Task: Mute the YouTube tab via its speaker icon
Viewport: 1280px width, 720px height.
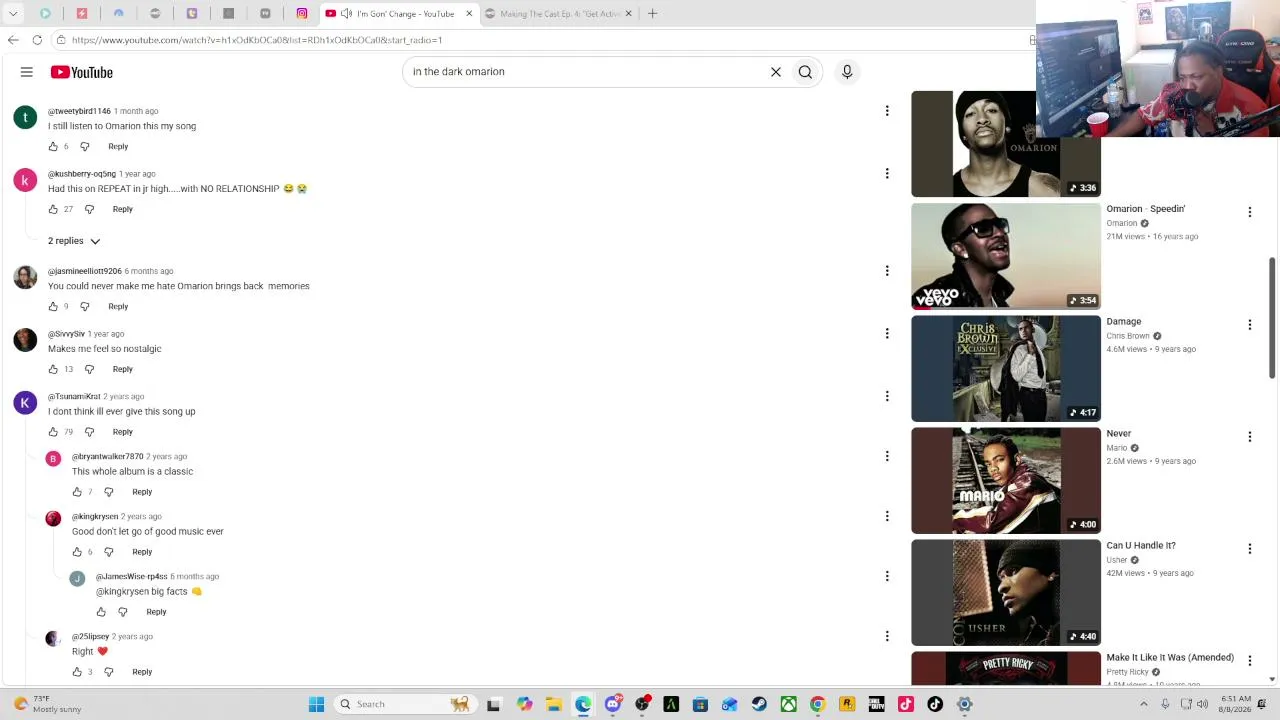Action: (346, 14)
